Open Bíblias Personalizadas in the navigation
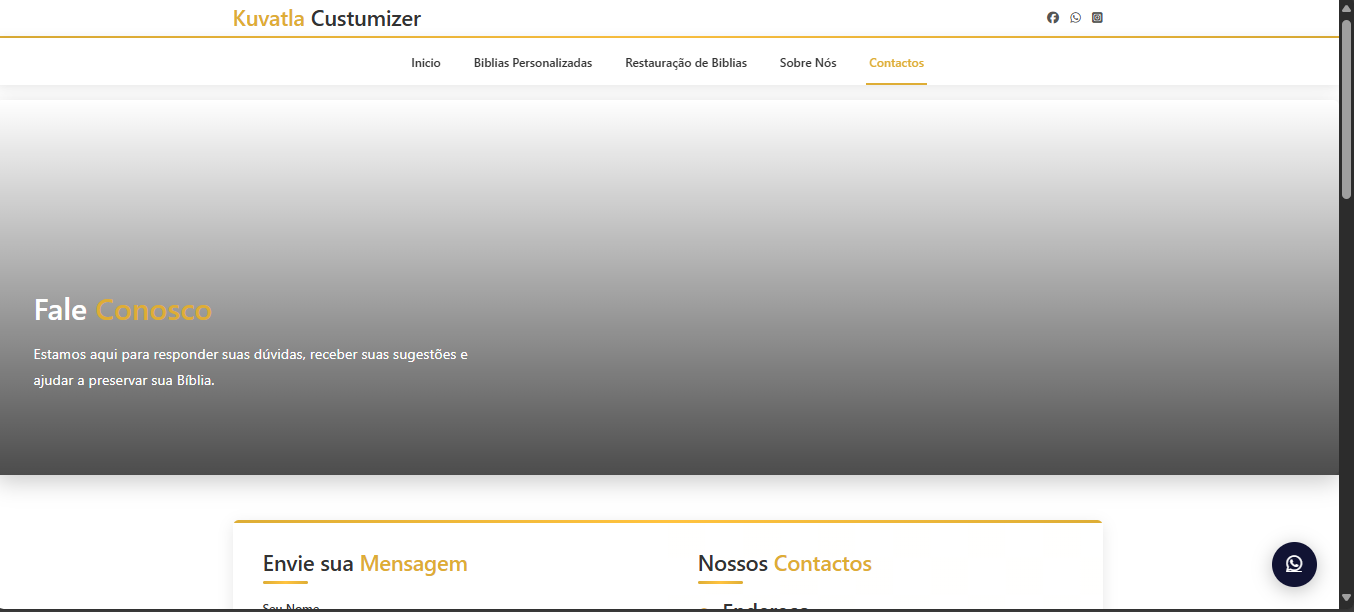The image size is (1354, 612). point(532,63)
